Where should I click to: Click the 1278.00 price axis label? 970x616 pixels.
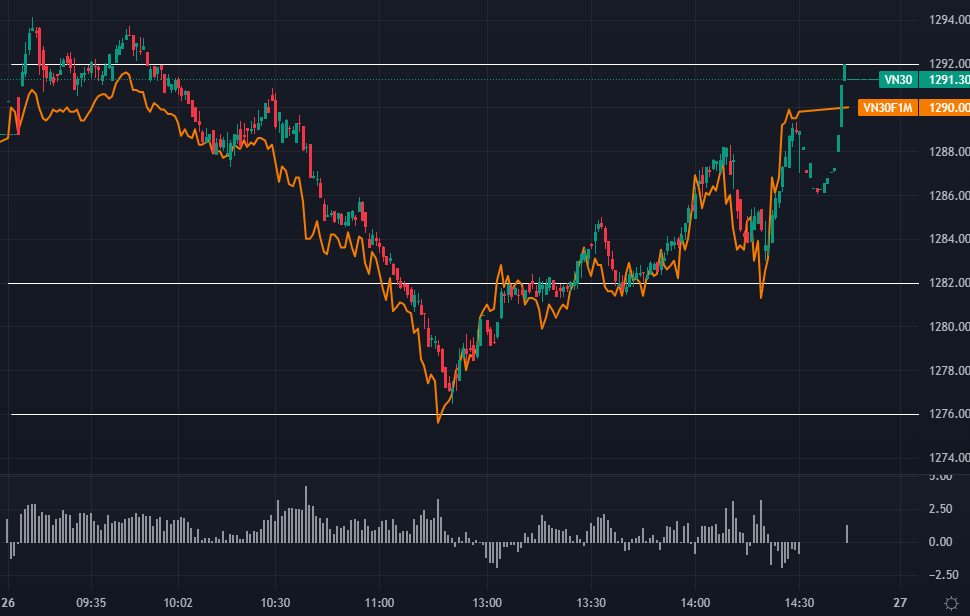click(x=949, y=370)
